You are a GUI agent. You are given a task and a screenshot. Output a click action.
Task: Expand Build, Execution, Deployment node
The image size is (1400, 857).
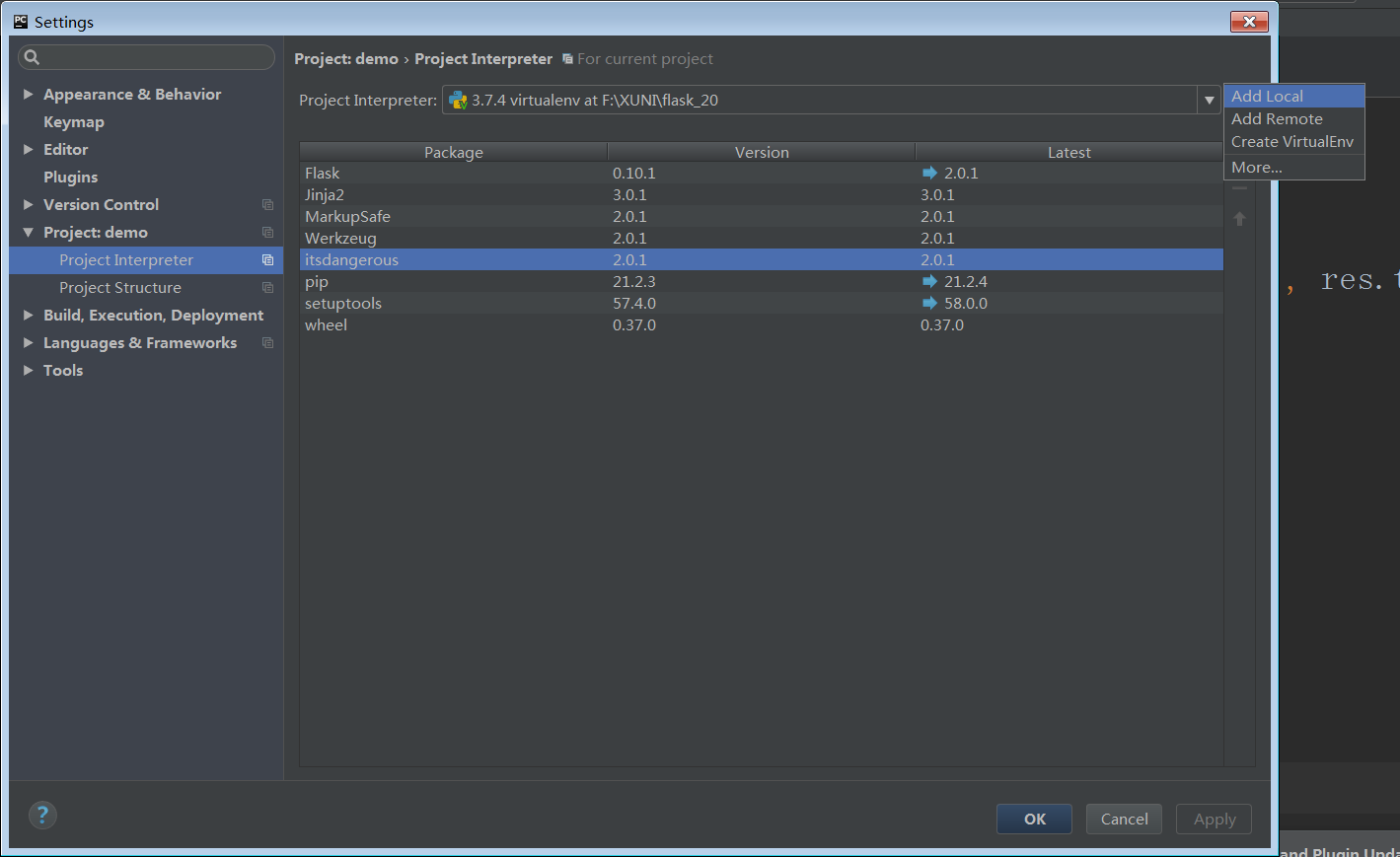pos(29,315)
